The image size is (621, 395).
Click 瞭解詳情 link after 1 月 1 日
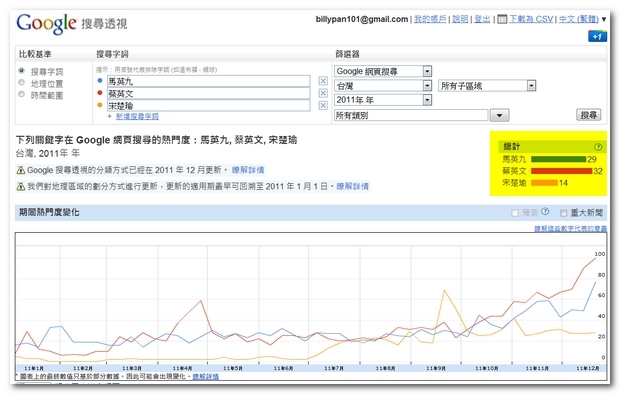click(x=352, y=186)
